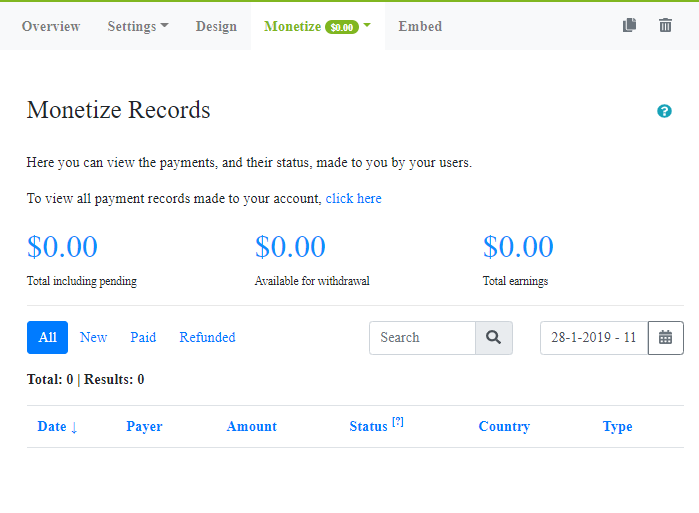Screen dimensions: 699x513
Task: Filter records by New
Action: click(93, 338)
